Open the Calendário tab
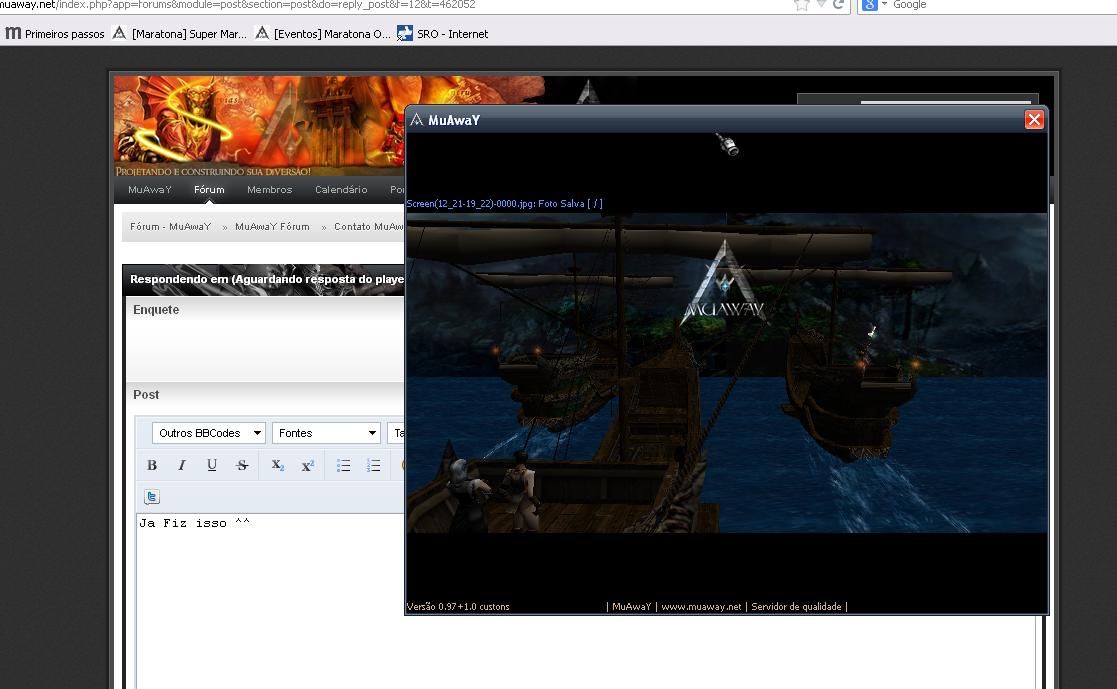The image size is (1117, 689). (x=341, y=189)
